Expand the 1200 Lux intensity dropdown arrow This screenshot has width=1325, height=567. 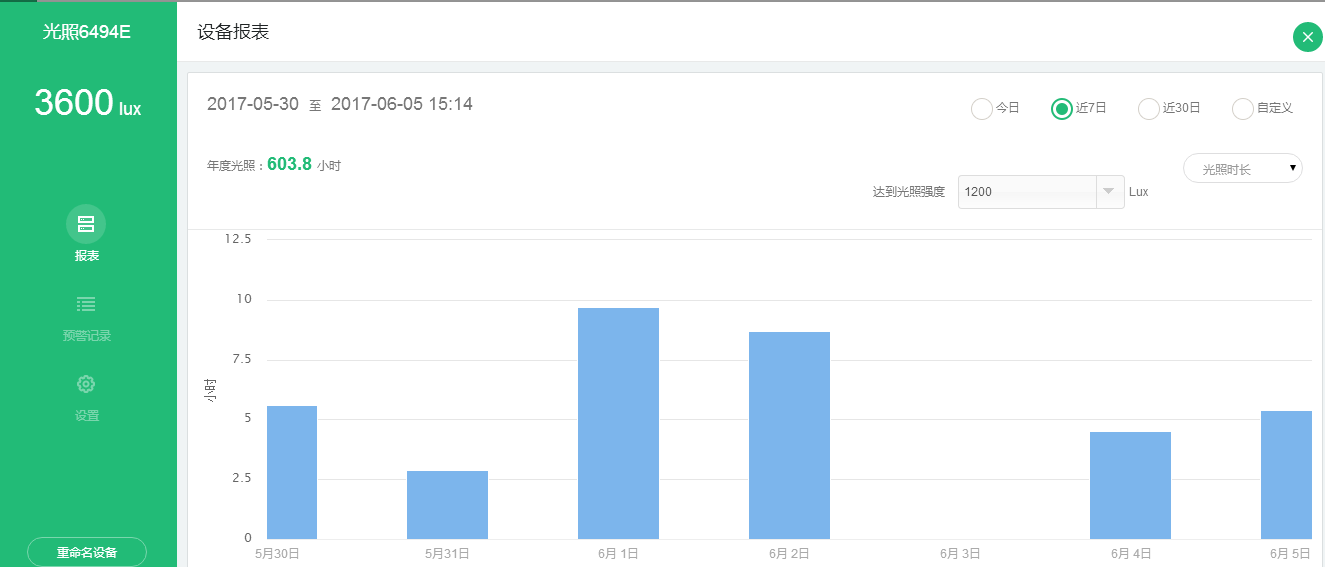1109,192
